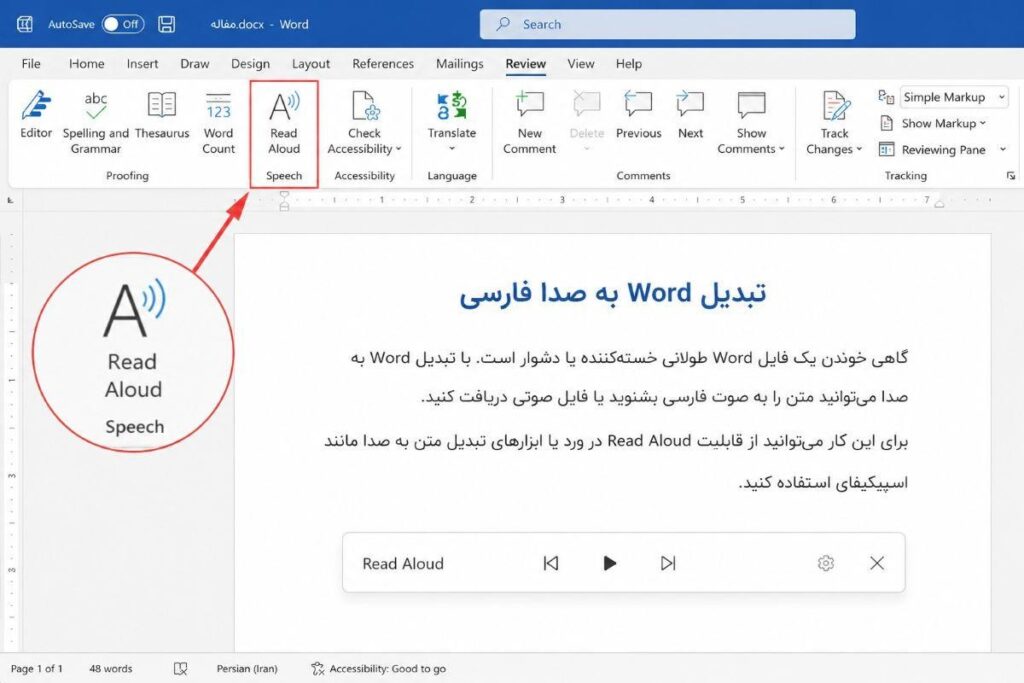Show the Word Count

218,123
